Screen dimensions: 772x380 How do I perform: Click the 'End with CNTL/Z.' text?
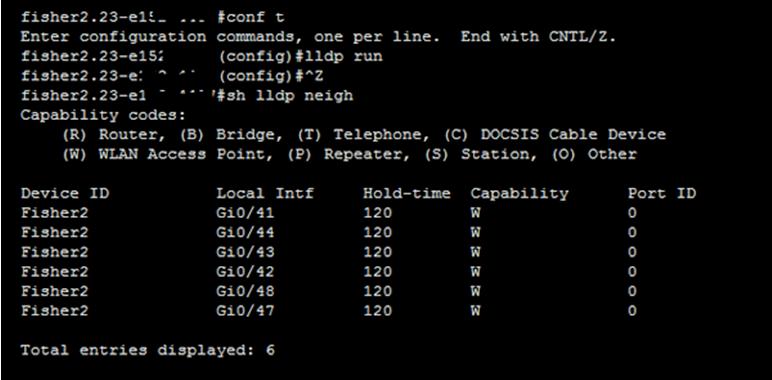coord(539,37)
